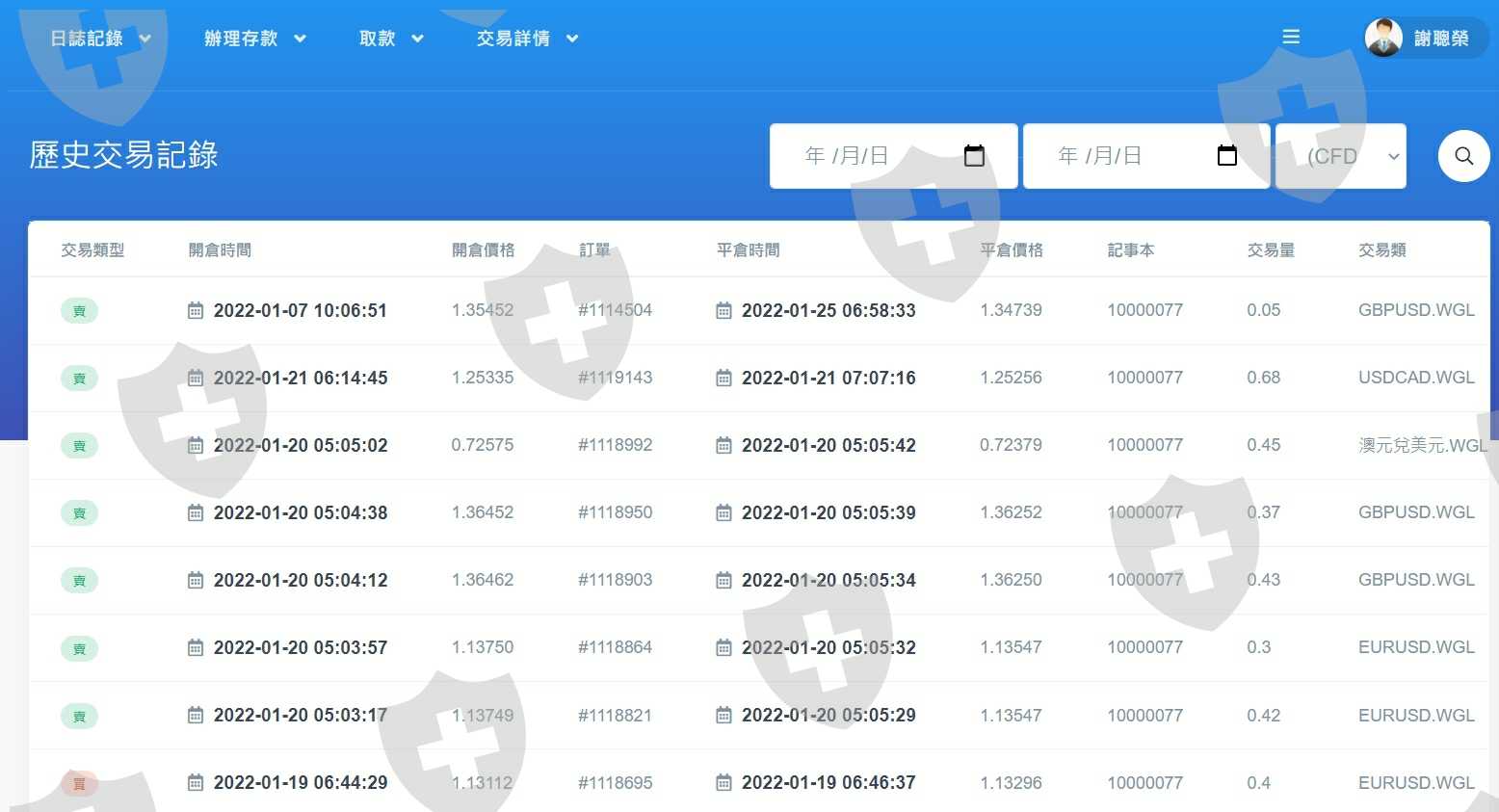Click calendar icon in second date field
The width and height of the screenshot is (1499, 812).
coord(1226,156)
